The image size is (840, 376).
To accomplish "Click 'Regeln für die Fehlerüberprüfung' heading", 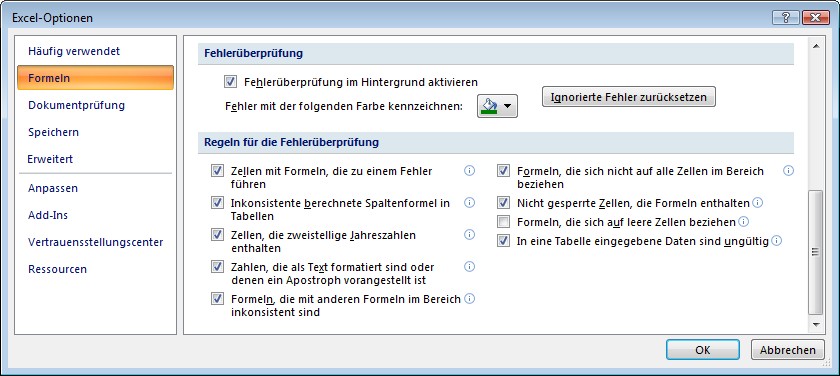I will click(x=292, y=142).
